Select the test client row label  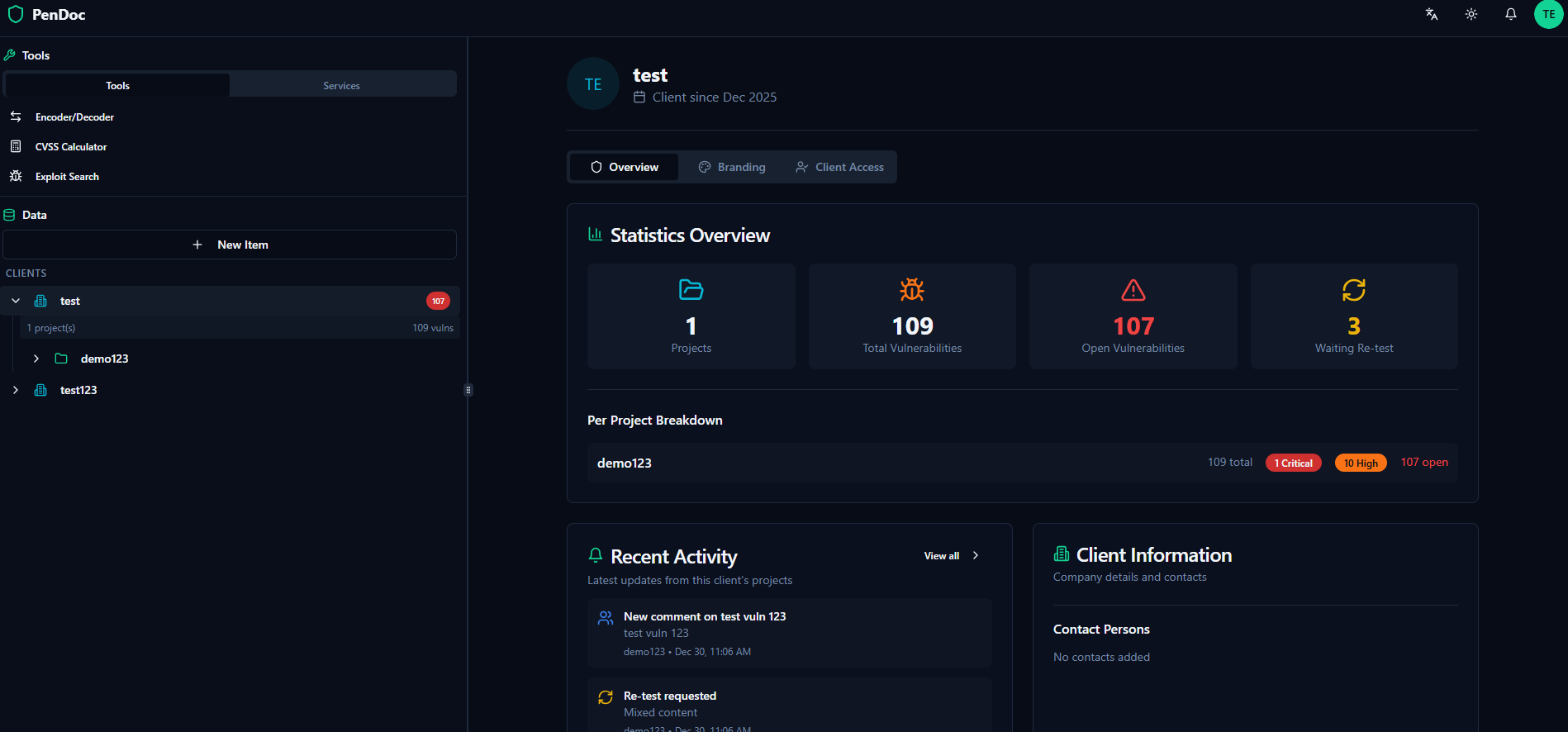tap(70, 301)
